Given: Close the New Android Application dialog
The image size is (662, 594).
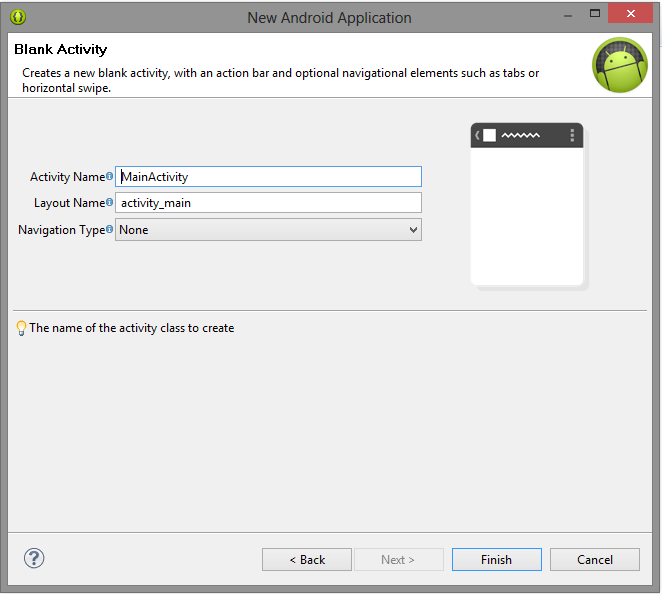Looking at the screenshot, I should [x=630, y=14].
